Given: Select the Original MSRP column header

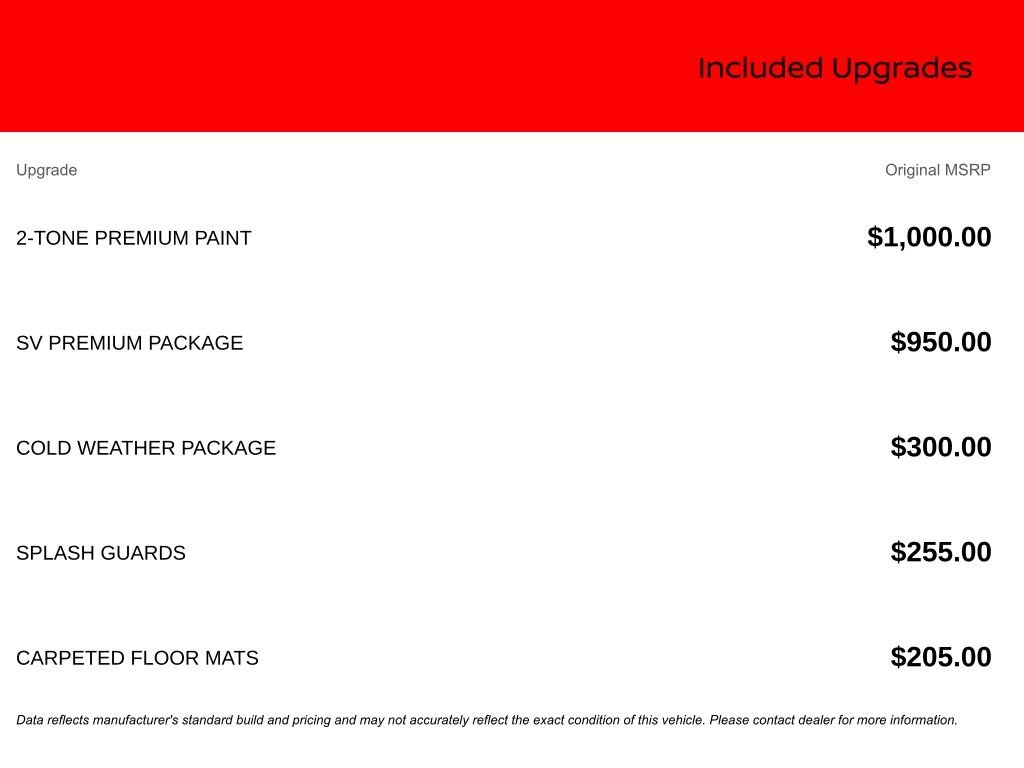Looking at the screenshot, I should tap(938, 170).
